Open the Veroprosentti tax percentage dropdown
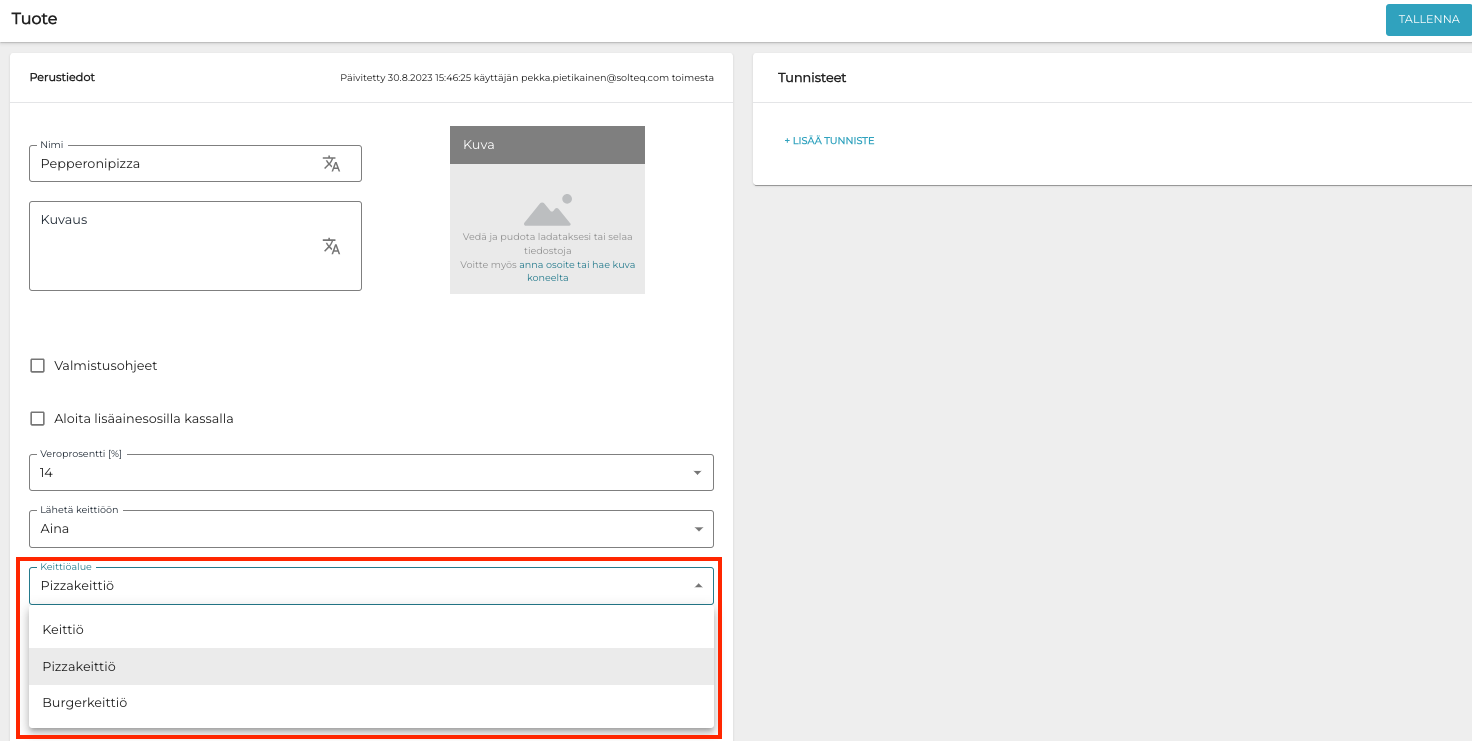 [x=360, y=473]
